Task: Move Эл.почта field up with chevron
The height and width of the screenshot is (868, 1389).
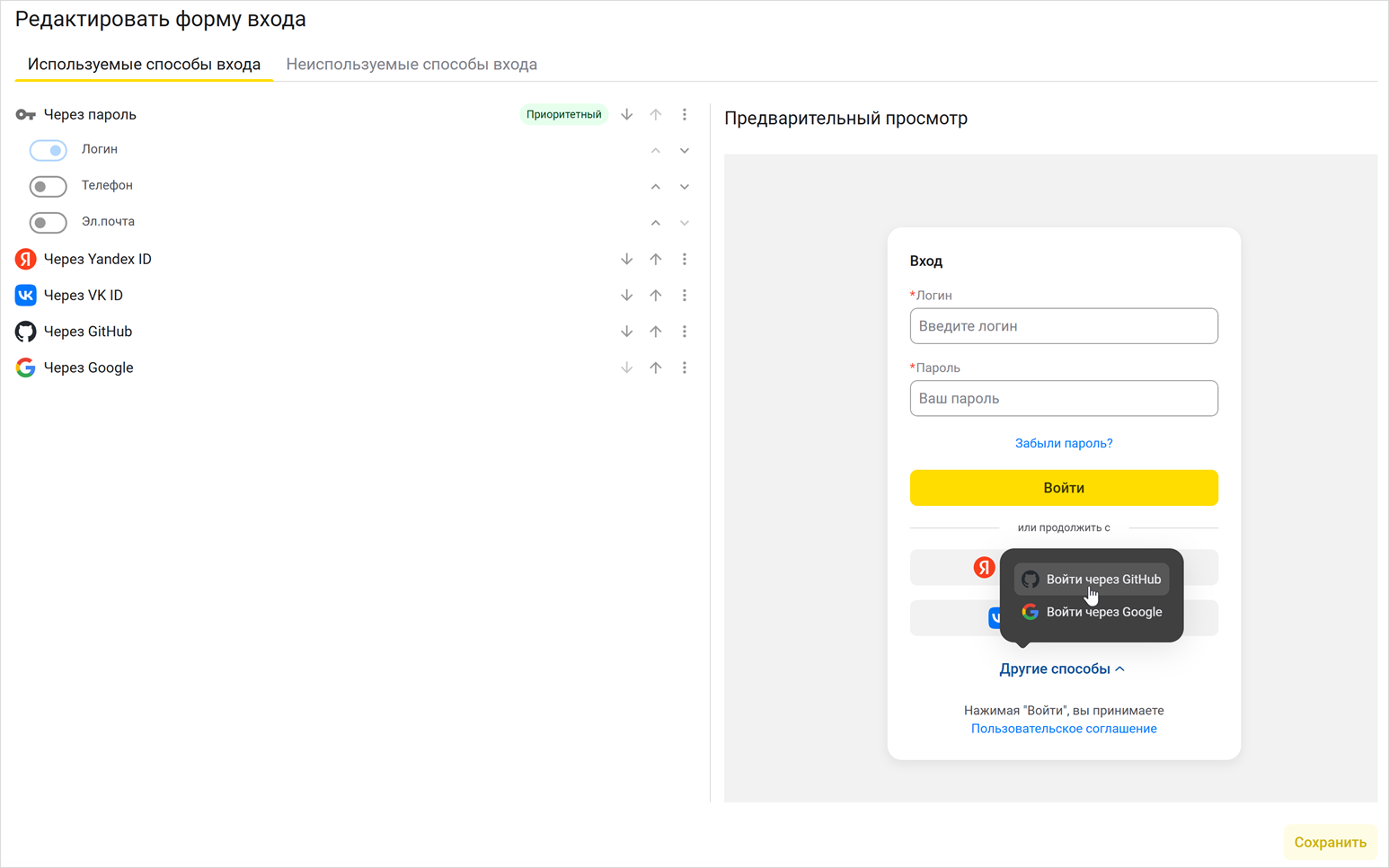Action: click(656, 223)
